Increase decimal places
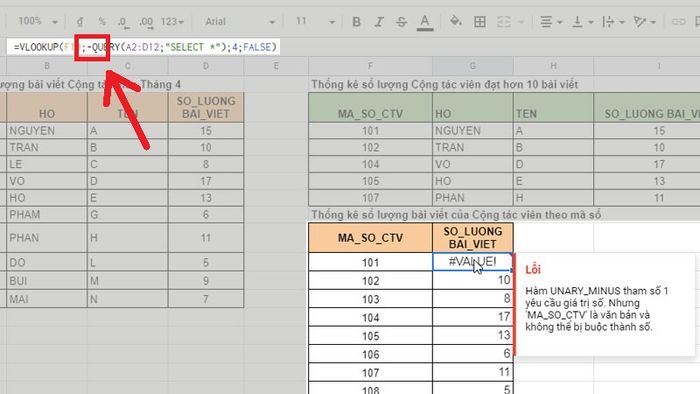Viewport: 700px width, 394px height. [146, 21]
